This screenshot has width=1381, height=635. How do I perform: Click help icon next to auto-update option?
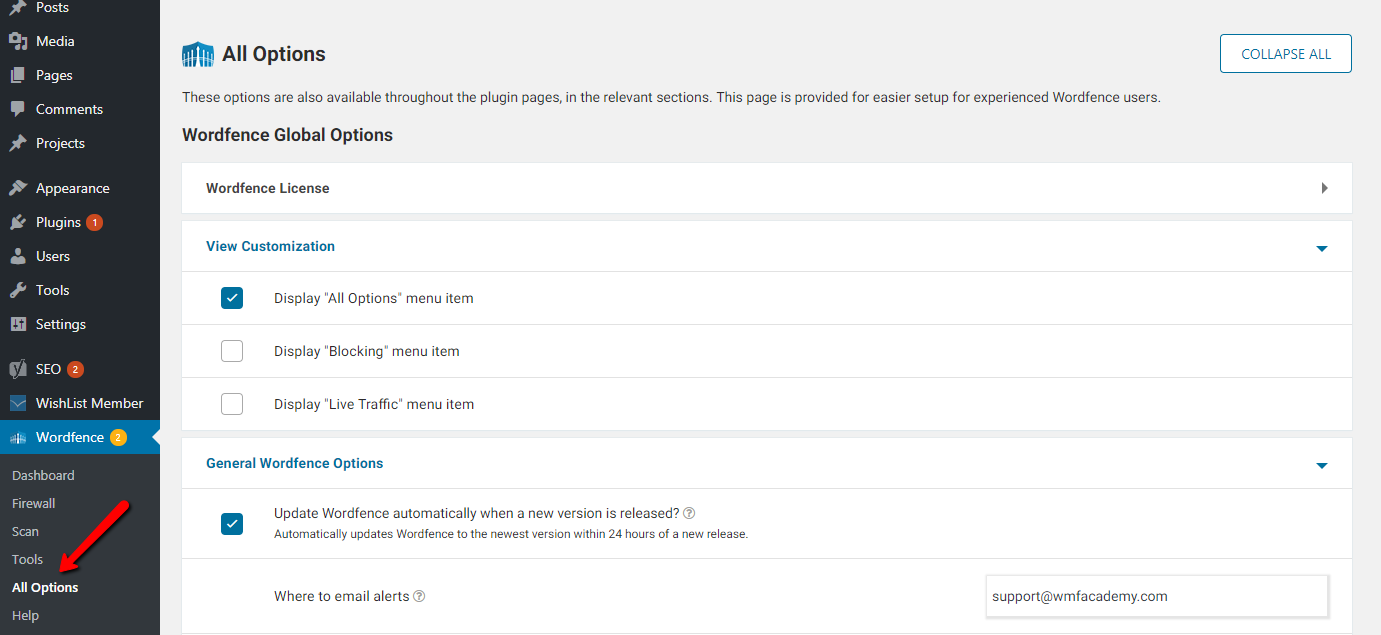point(689,513)
